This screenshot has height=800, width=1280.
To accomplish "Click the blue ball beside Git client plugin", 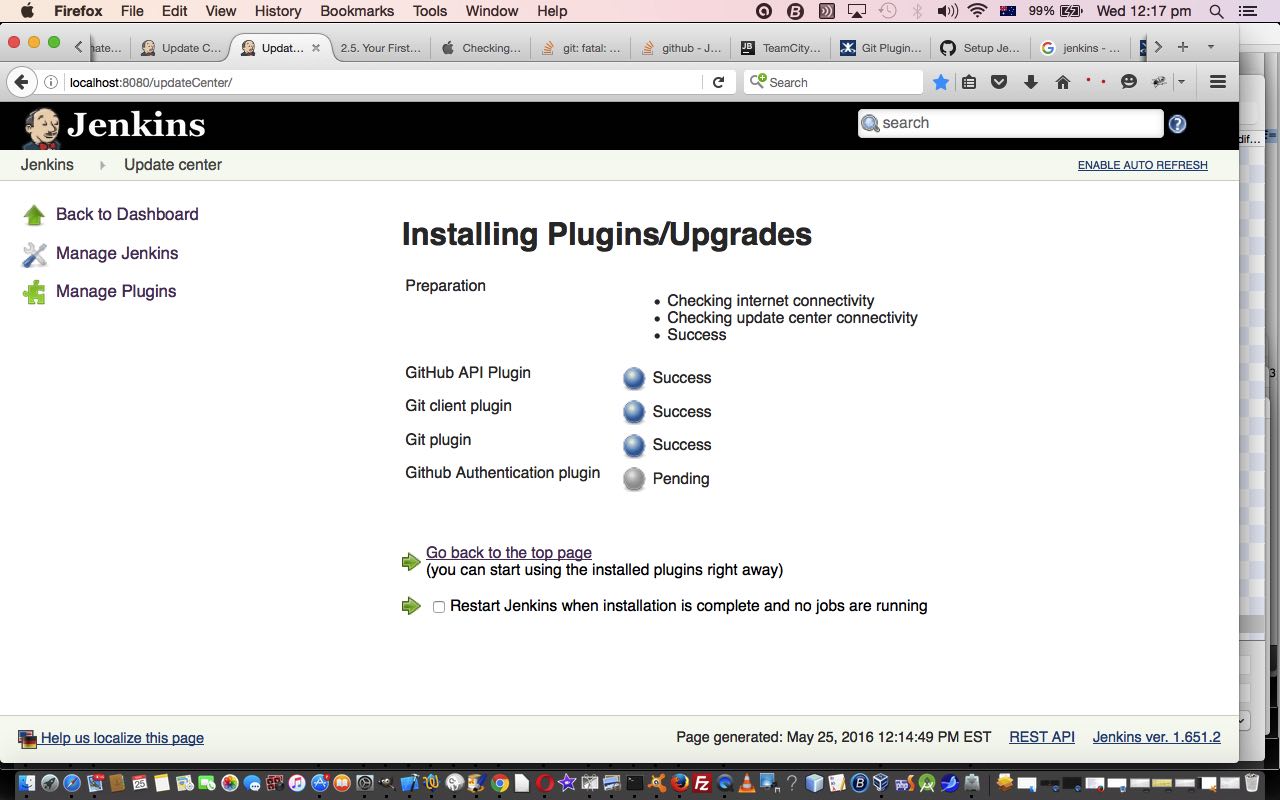I will point(634,412).
